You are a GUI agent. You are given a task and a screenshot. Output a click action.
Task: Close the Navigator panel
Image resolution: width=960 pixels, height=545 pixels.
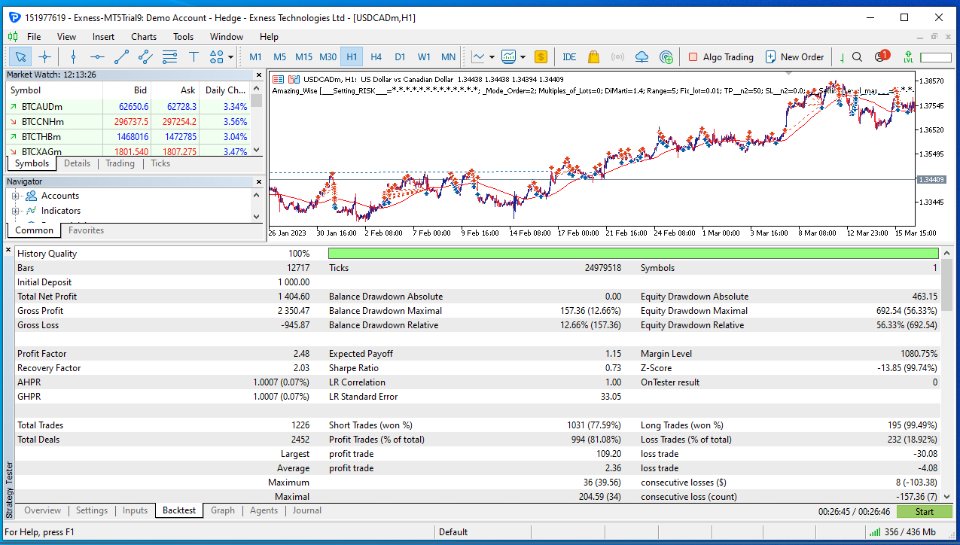click(258, 182)
